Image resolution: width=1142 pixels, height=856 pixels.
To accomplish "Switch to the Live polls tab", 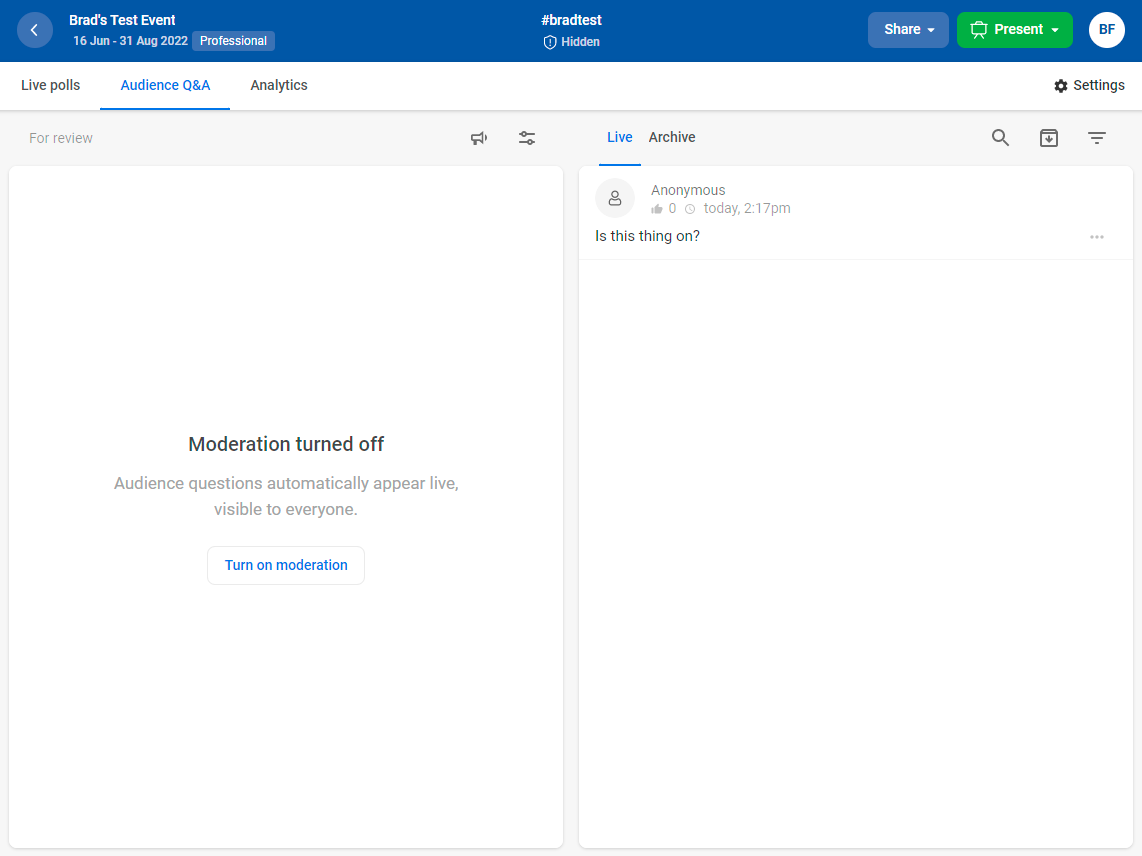I will coord(50,85).
